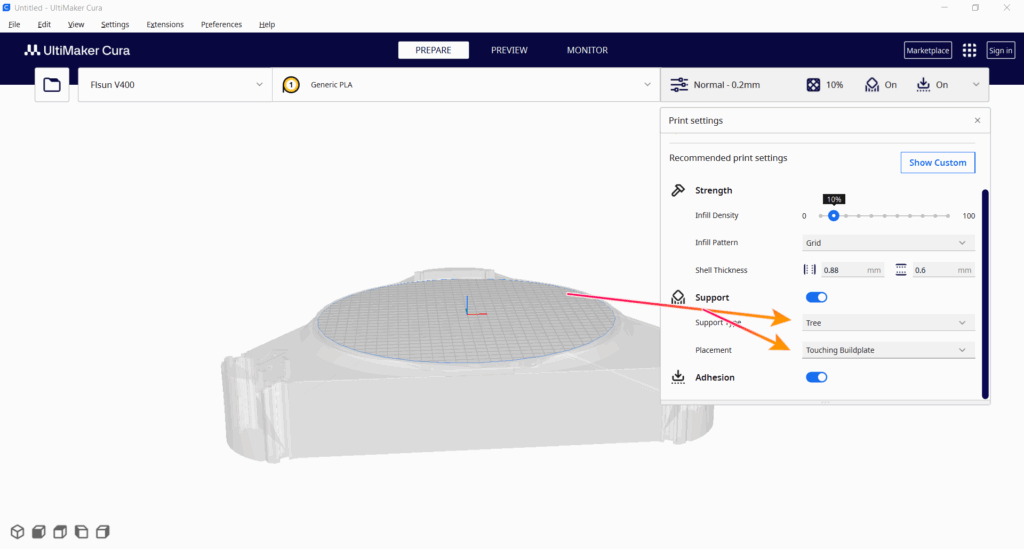Image resolution: width=1024 pixels, height=549 pixels.
Task: Click the Infill Density label
Action: 716,215
